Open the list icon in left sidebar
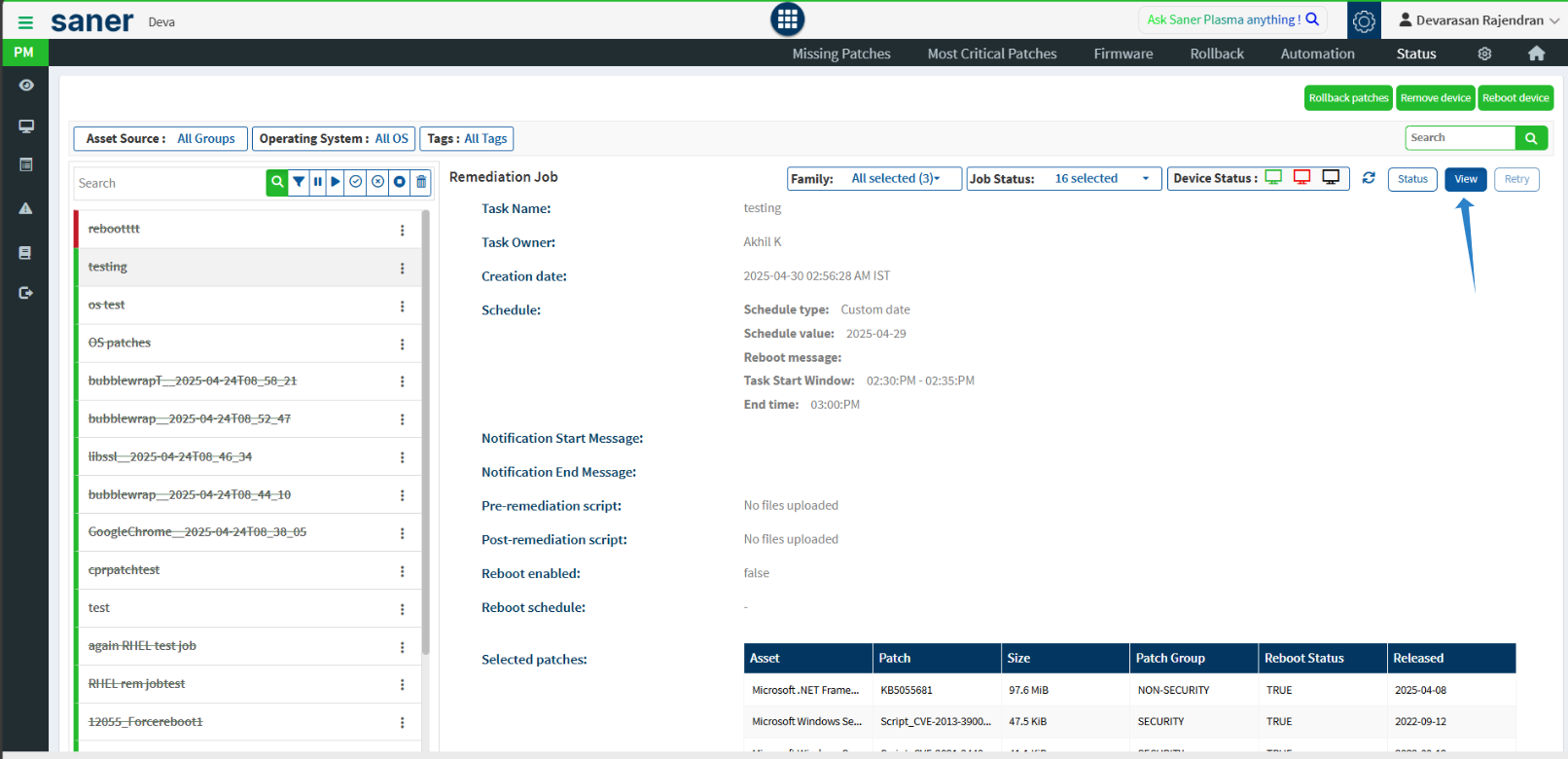1568x759 pixels. coord(26,164)
